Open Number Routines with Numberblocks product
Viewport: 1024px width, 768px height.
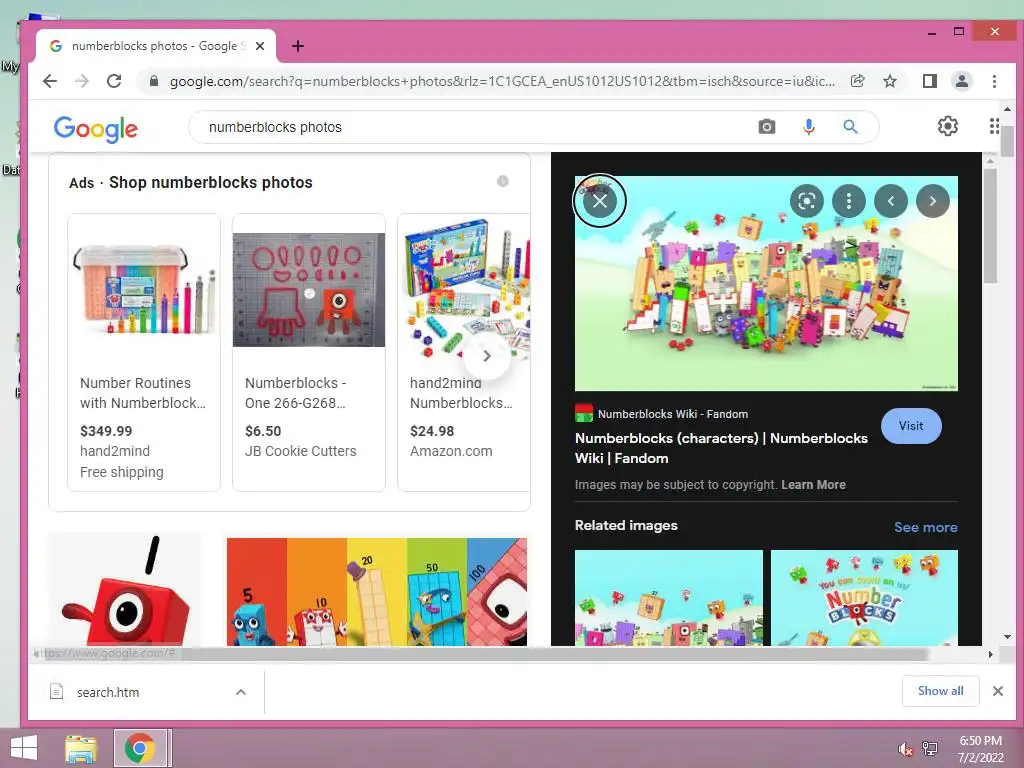pyautogui.click(x=144, y=352)
